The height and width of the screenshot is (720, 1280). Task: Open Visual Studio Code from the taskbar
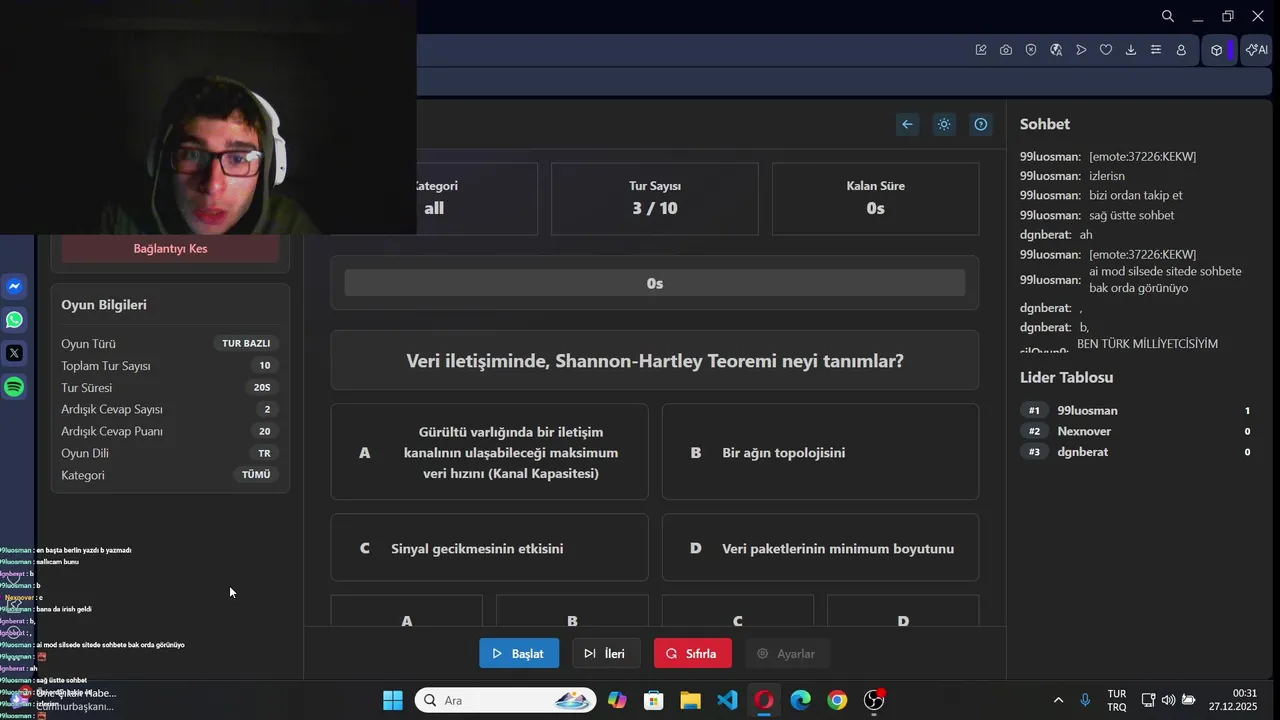727,700
